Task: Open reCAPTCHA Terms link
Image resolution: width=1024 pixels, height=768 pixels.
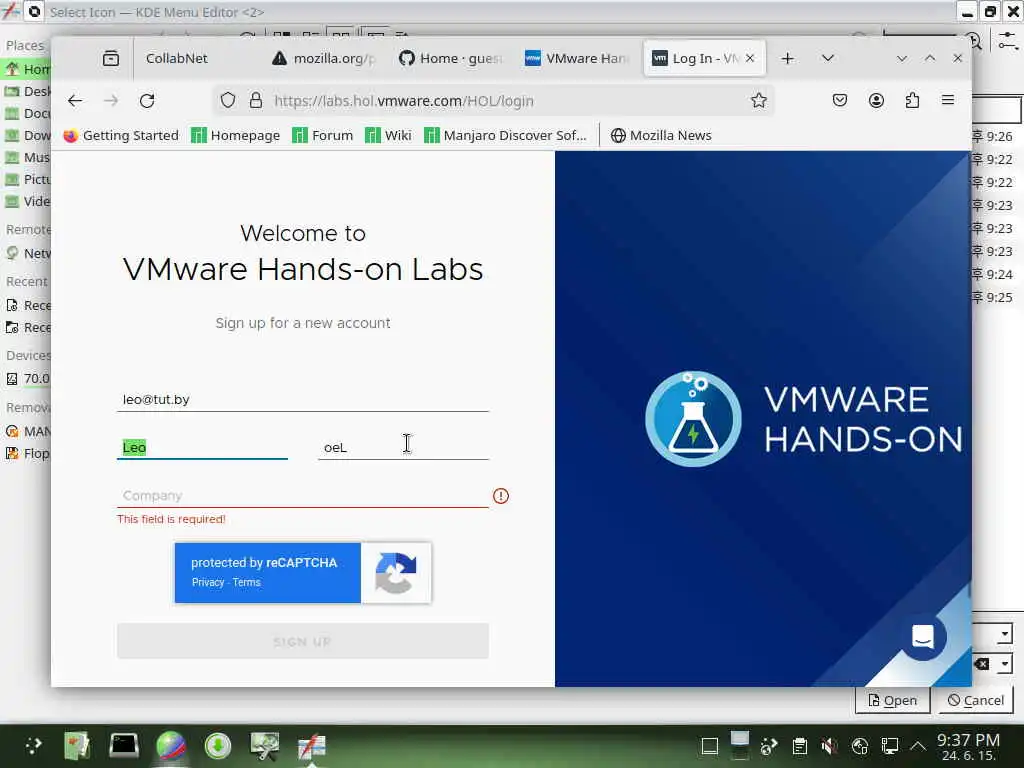Action: pos(246,582)
